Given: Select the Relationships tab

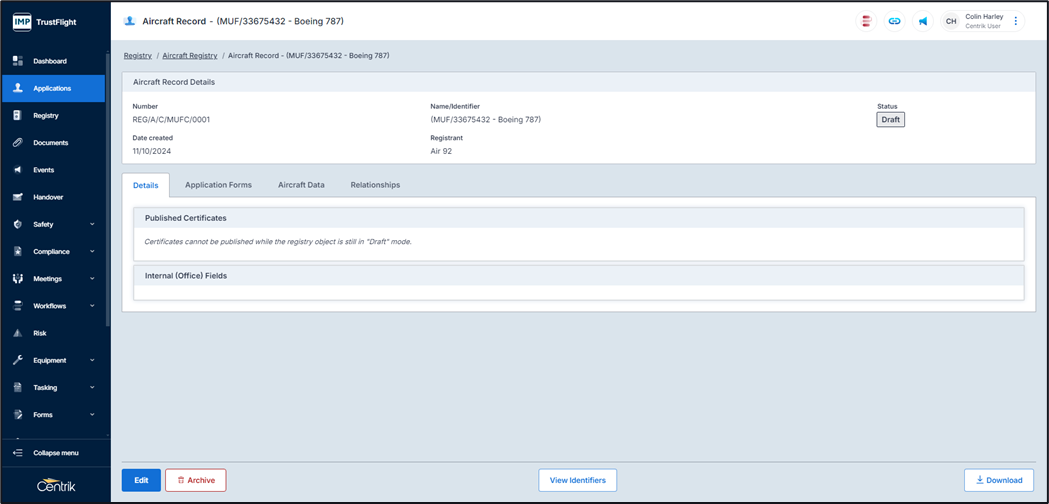Looking at the screenshot, I should [x=375, y=185].
